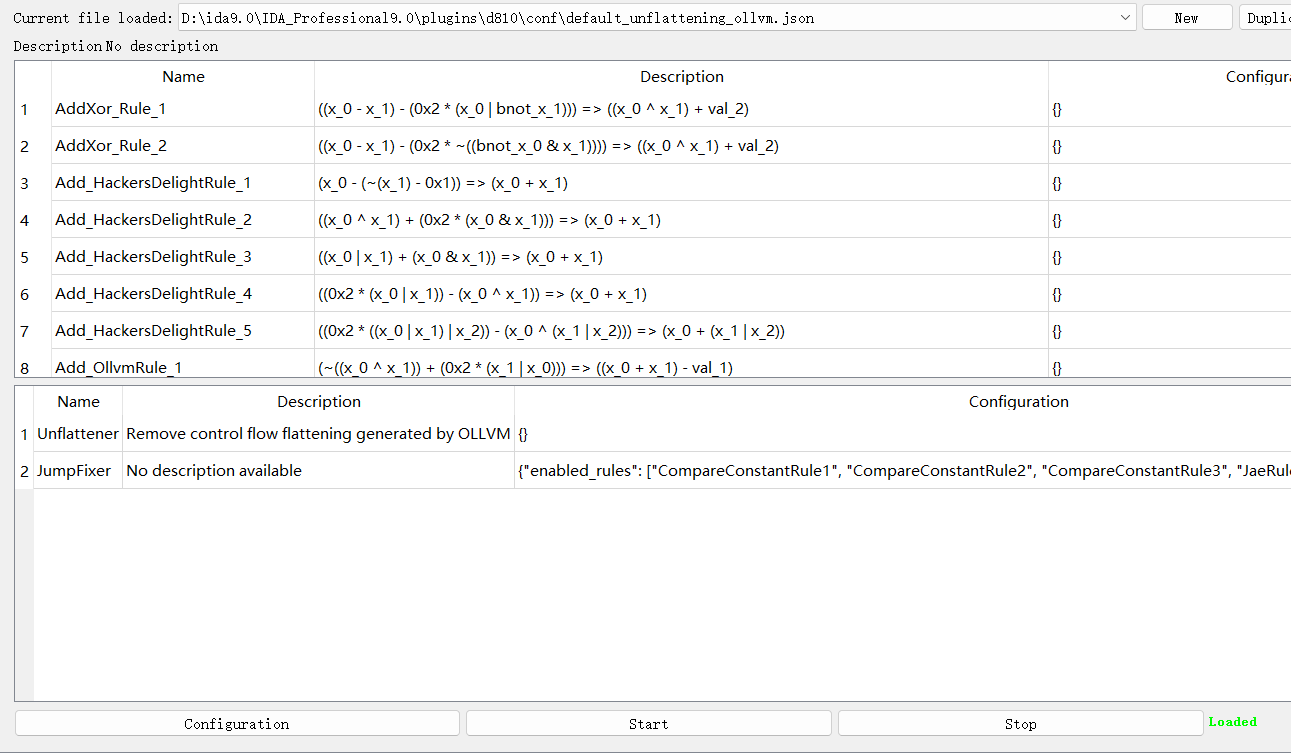The image size is (1291, 753).
Task: Select the JumpFixer name cell
Action: point(78,470)
